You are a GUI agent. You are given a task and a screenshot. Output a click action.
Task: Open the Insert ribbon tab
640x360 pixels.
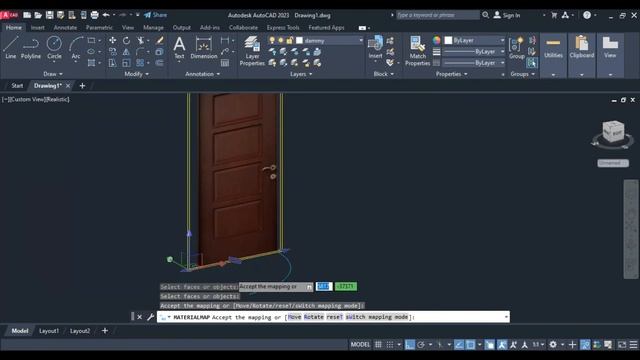coord(38,28)
